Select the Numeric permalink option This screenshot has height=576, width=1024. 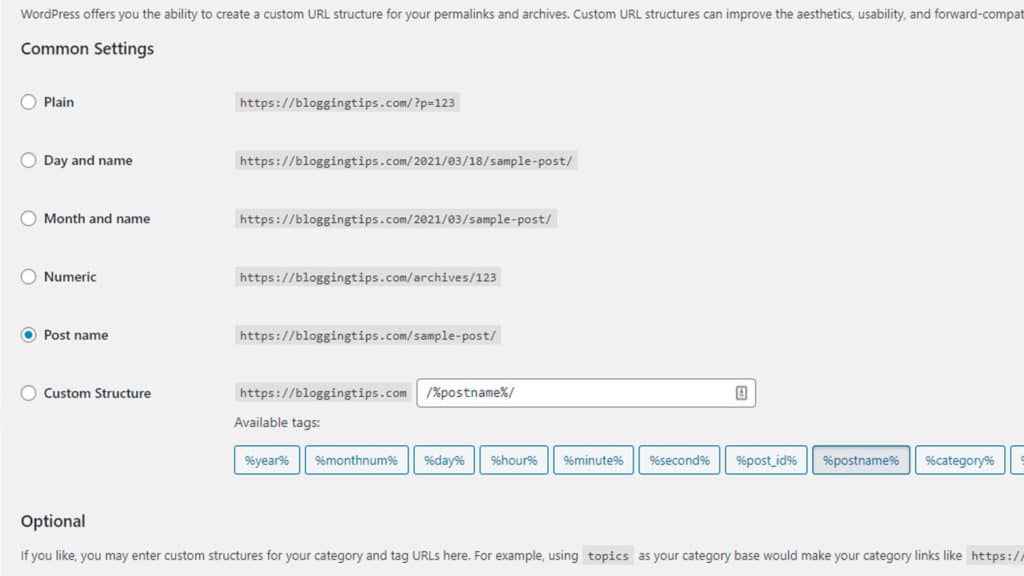(28, 276)
